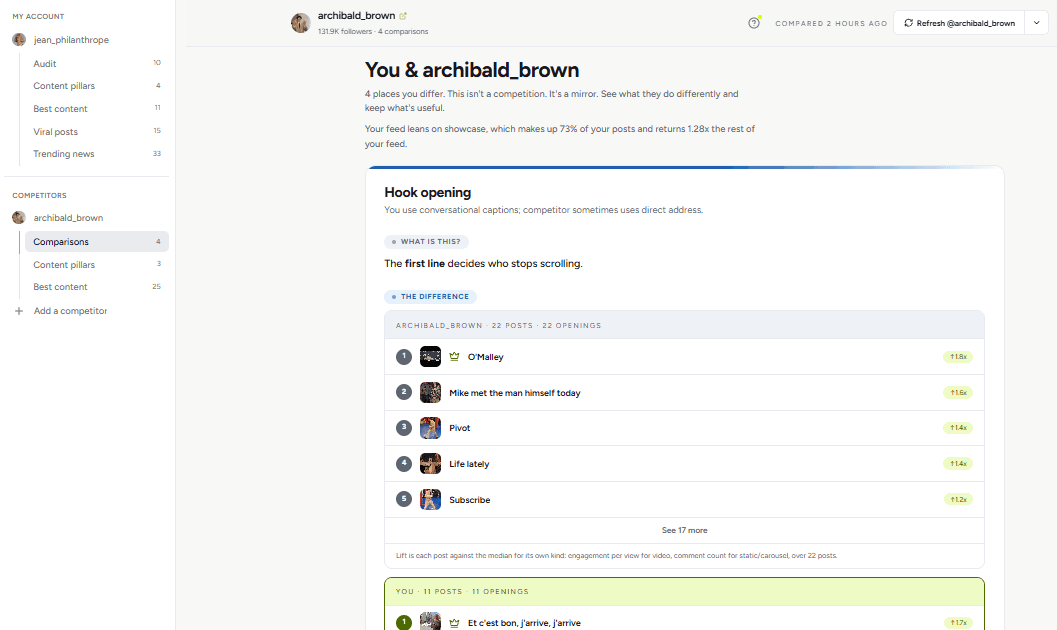Open the Audit section

click(96, 63)
